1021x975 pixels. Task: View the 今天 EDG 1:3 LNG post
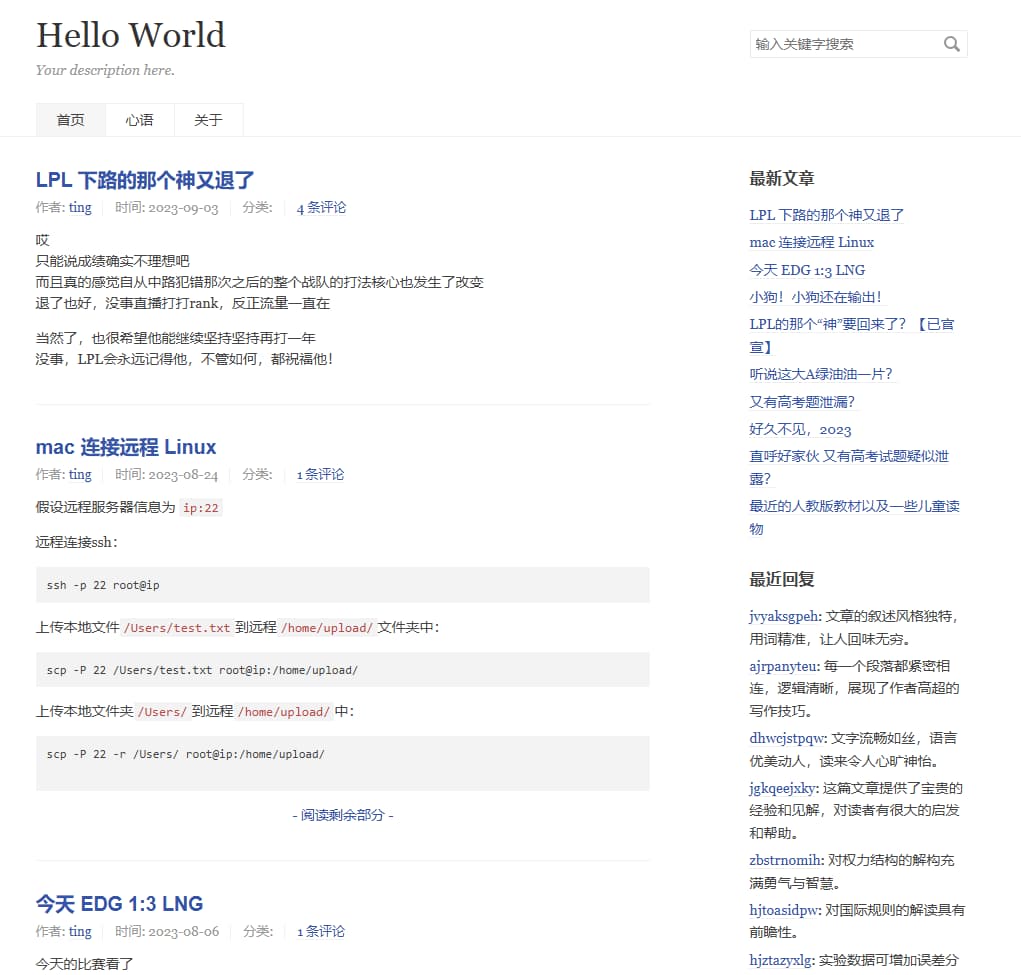(x=119, y=903)
